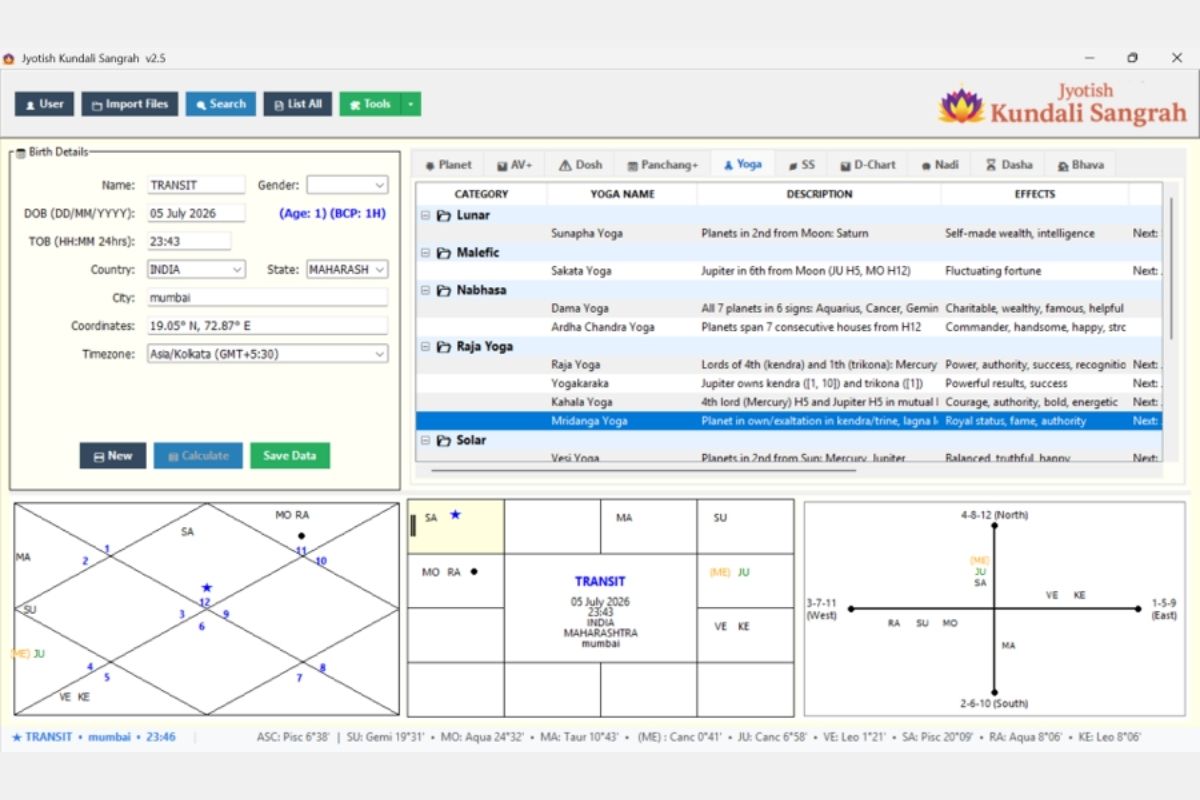
Task: Click the app icon in title bar
Action: (x=9, y=58)
